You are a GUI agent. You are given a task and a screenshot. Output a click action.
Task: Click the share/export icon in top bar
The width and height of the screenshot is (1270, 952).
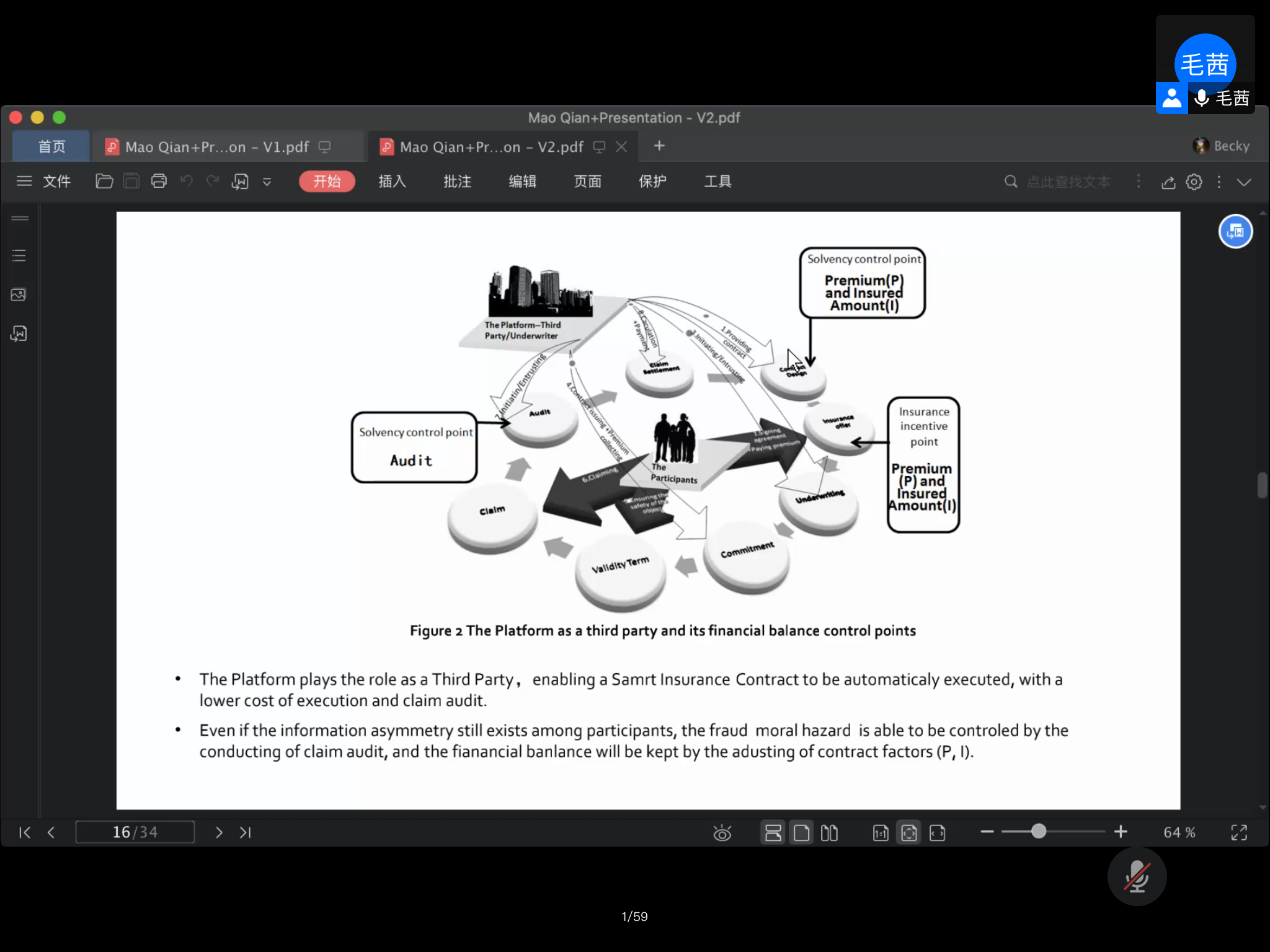(1168, 182)
